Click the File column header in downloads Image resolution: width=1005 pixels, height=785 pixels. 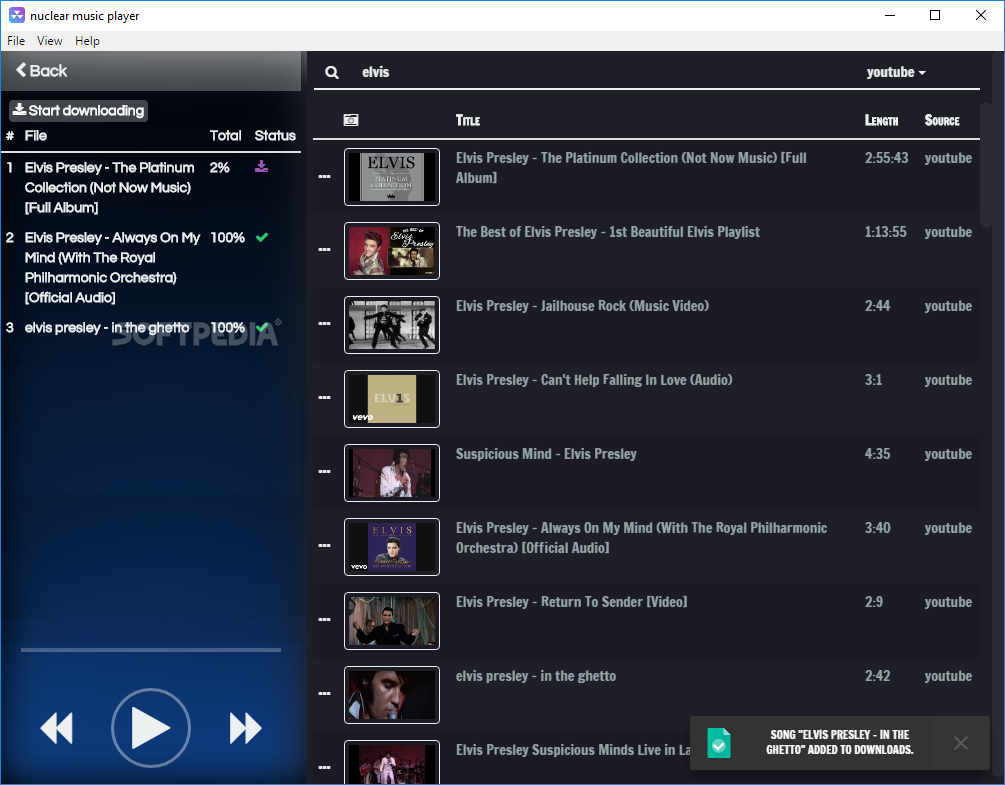36,135
